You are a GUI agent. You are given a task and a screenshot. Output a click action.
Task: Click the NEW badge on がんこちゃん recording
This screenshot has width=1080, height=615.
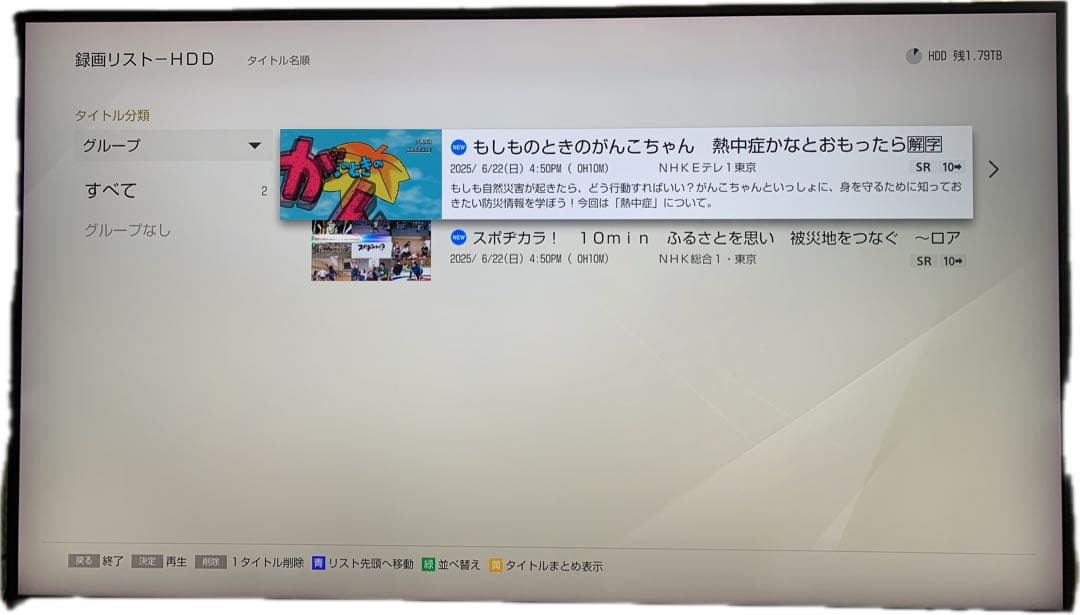(x=457, y=145)
